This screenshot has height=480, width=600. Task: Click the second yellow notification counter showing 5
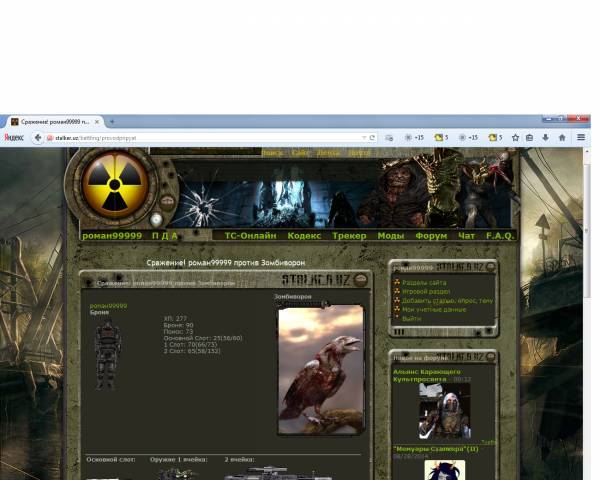[x=495, y=137]
